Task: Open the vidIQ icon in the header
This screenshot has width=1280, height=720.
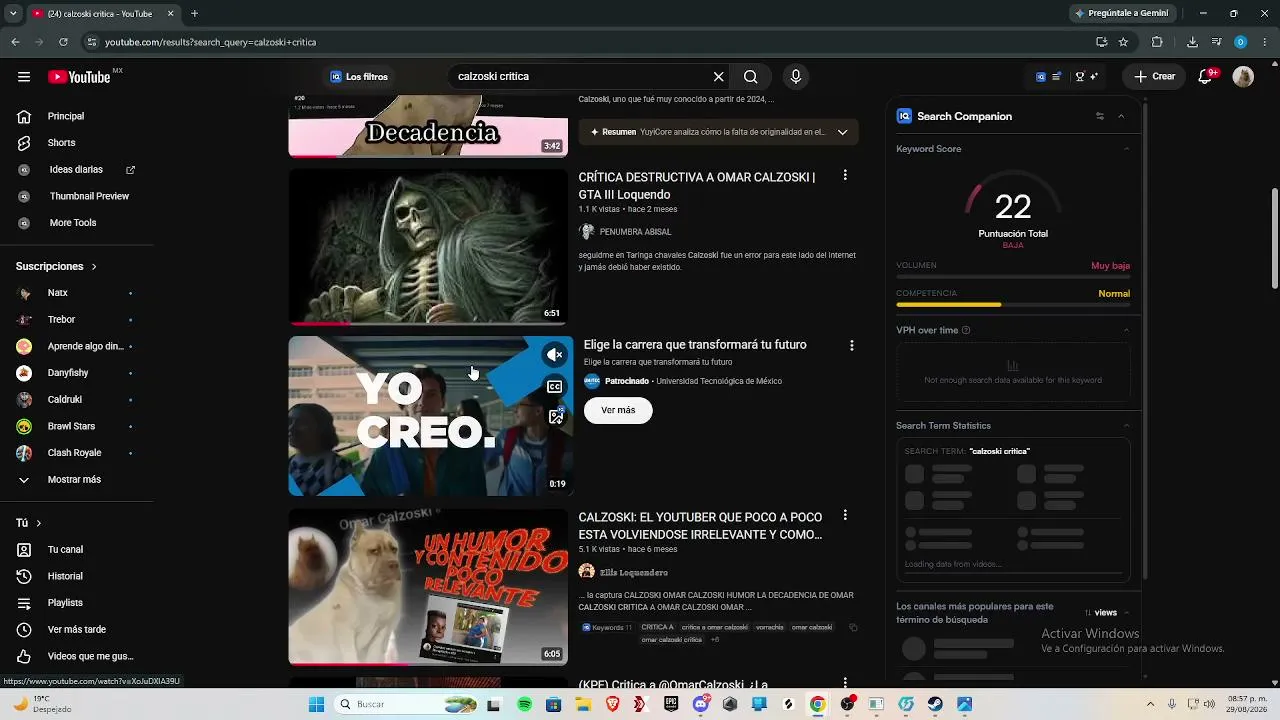Action: tap(1041, 77)
